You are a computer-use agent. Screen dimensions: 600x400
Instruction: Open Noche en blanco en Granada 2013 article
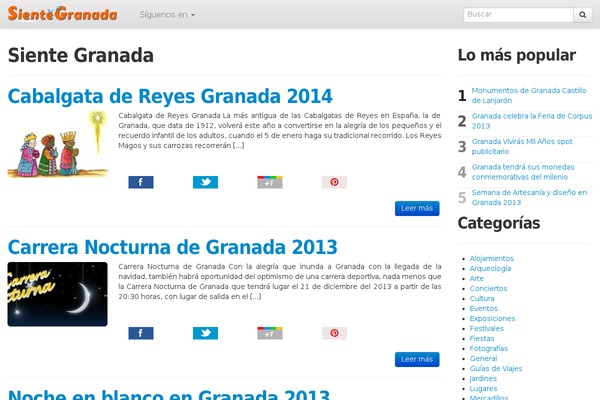(169, 394)
